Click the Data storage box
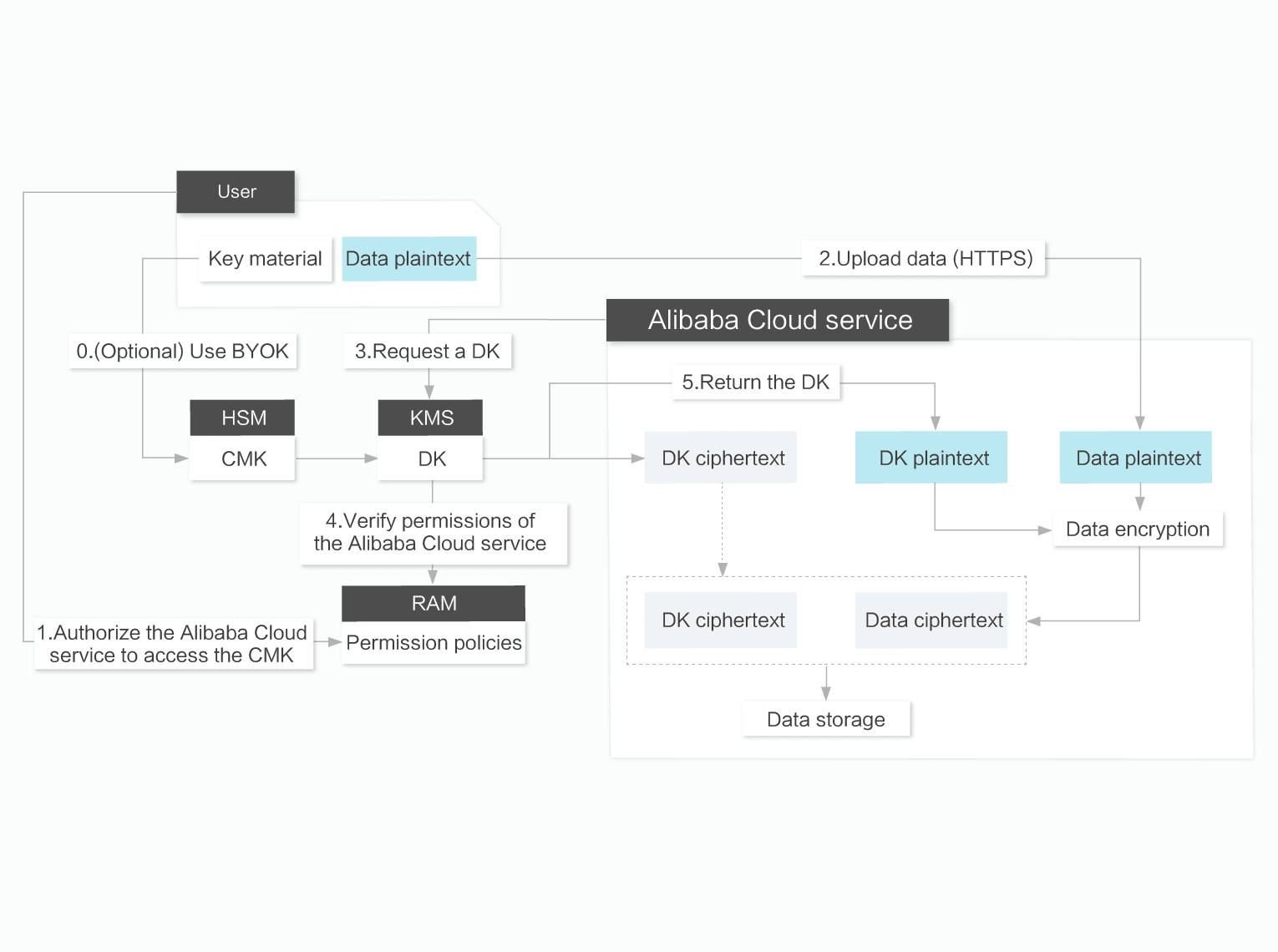Screen dimensions: 1278x952 825,719
